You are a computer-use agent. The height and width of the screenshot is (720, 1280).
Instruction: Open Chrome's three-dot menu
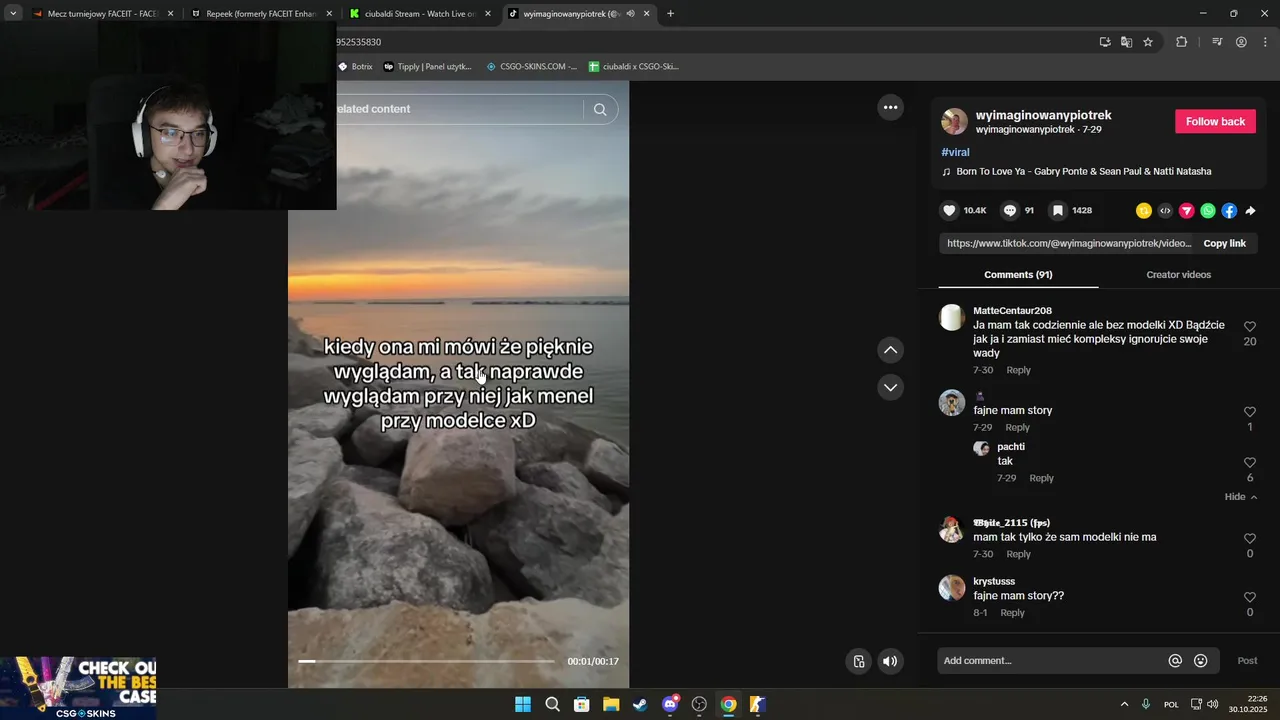tap(1265, 42)
